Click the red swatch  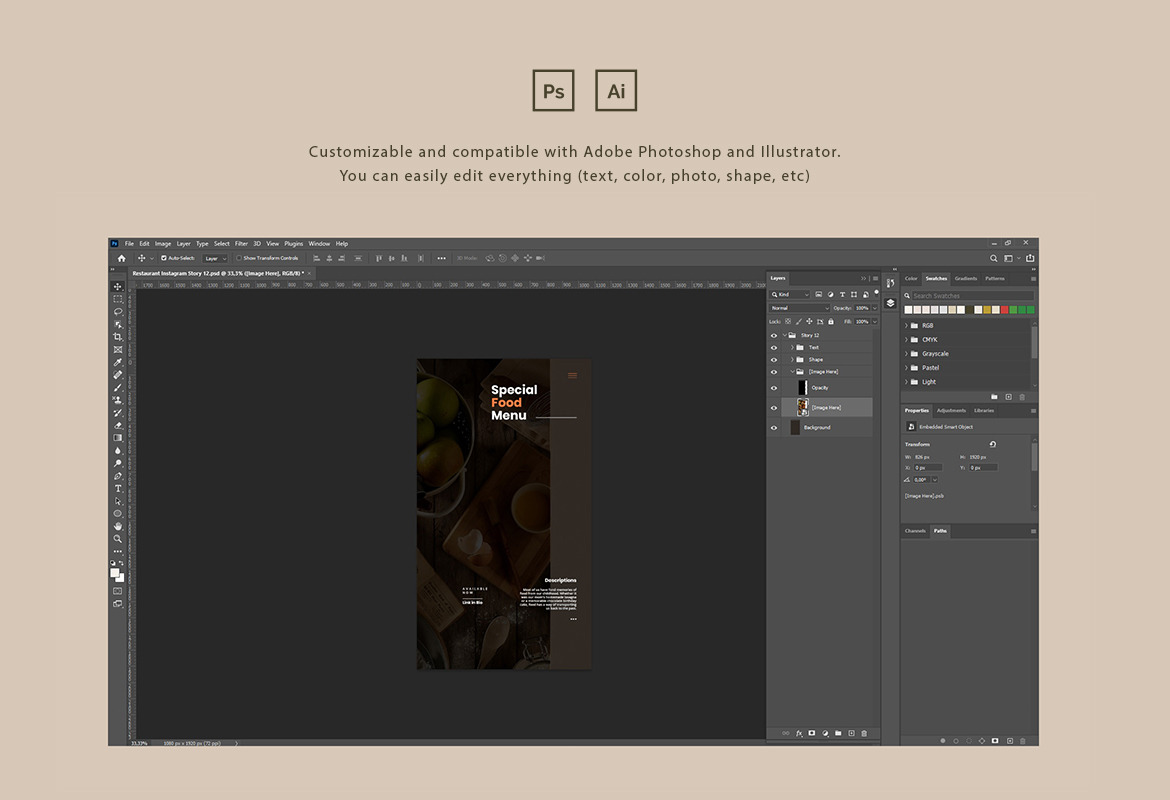pyautogui.click(x=1004, y=310)
